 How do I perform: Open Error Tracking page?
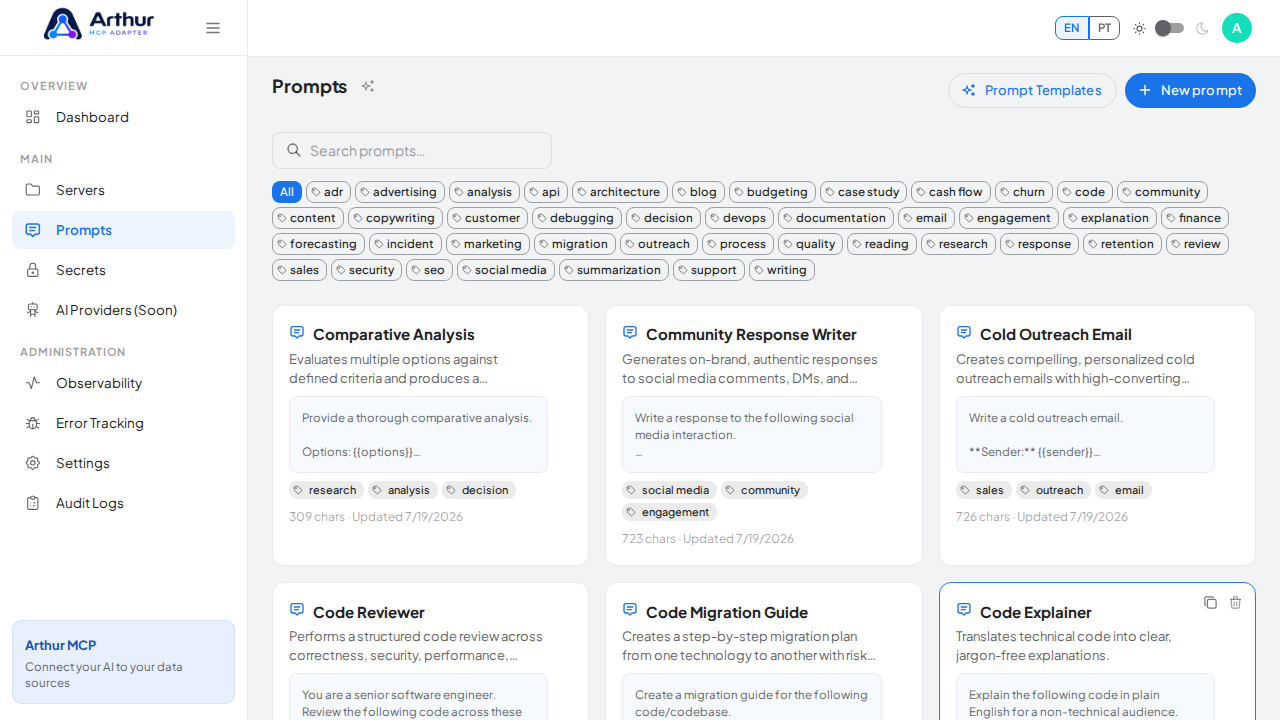point(124,423)
